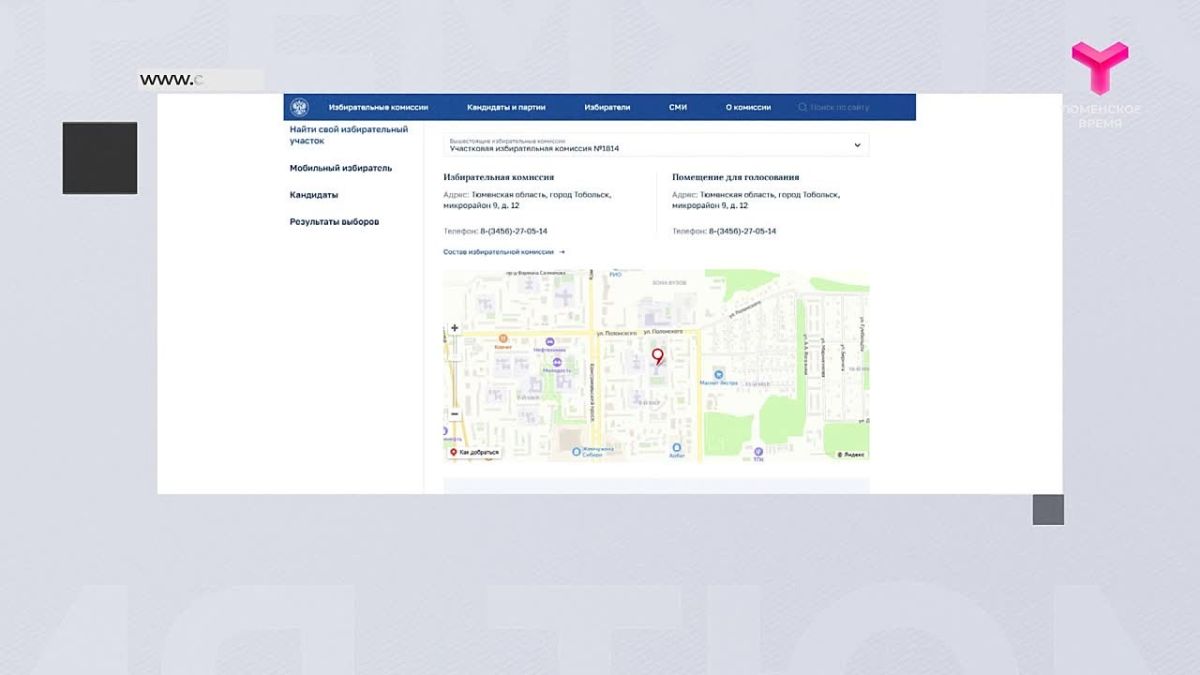Click phone 8-(3456)-27-05-14 under Помещение для голосования
The image size is (1200, 675).
(x=742, y=231)
